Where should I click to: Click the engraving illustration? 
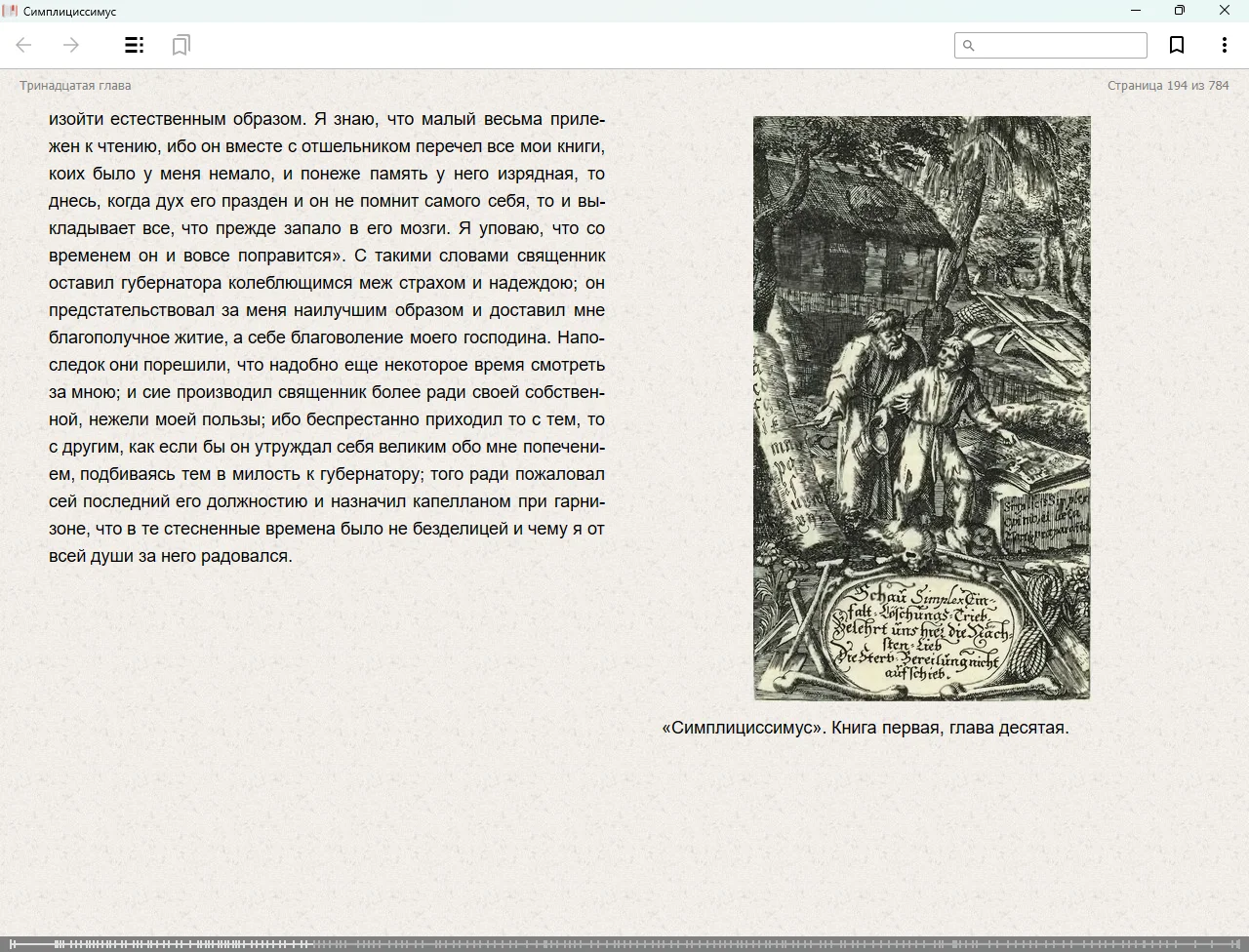click(x=921, y=408)
